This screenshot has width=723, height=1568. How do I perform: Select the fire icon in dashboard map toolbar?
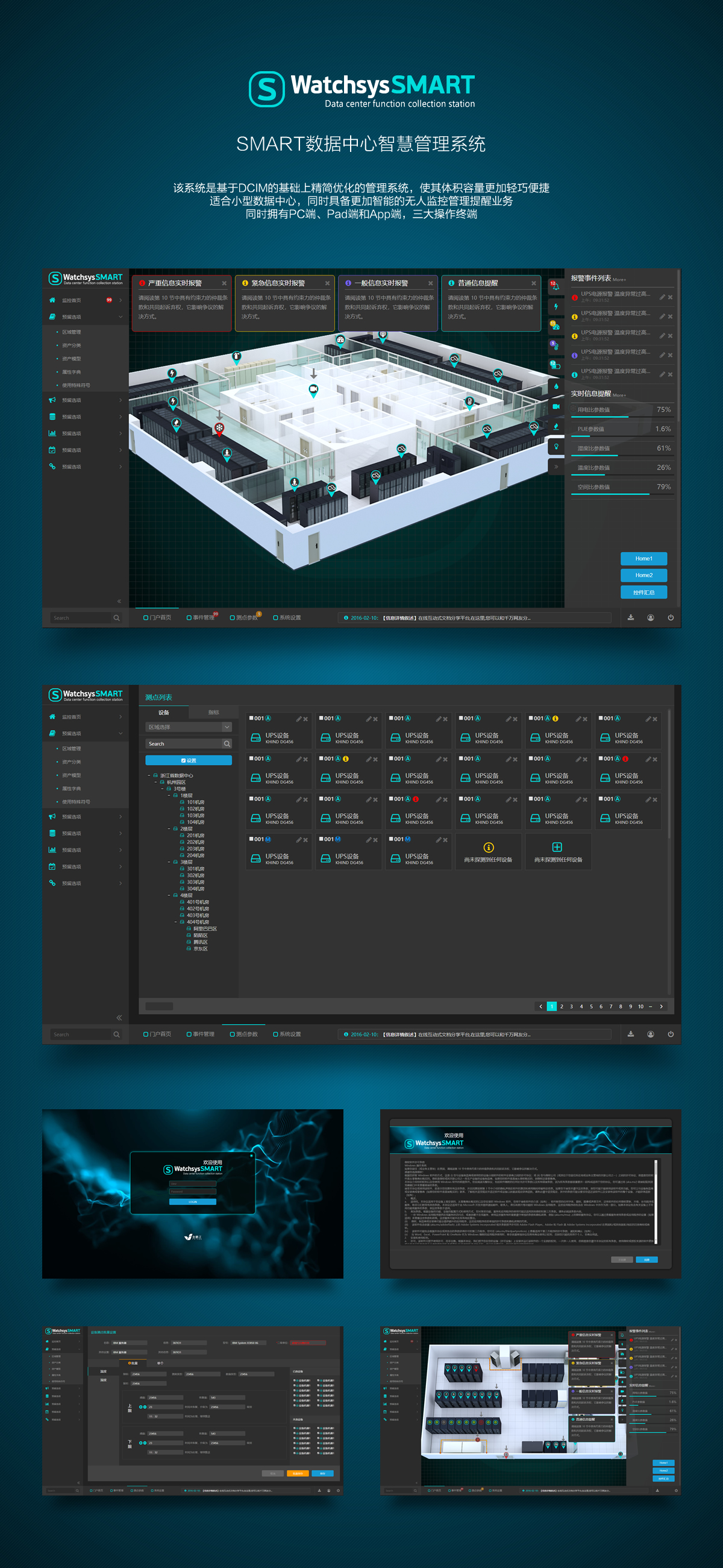click(x=556, y=426)
